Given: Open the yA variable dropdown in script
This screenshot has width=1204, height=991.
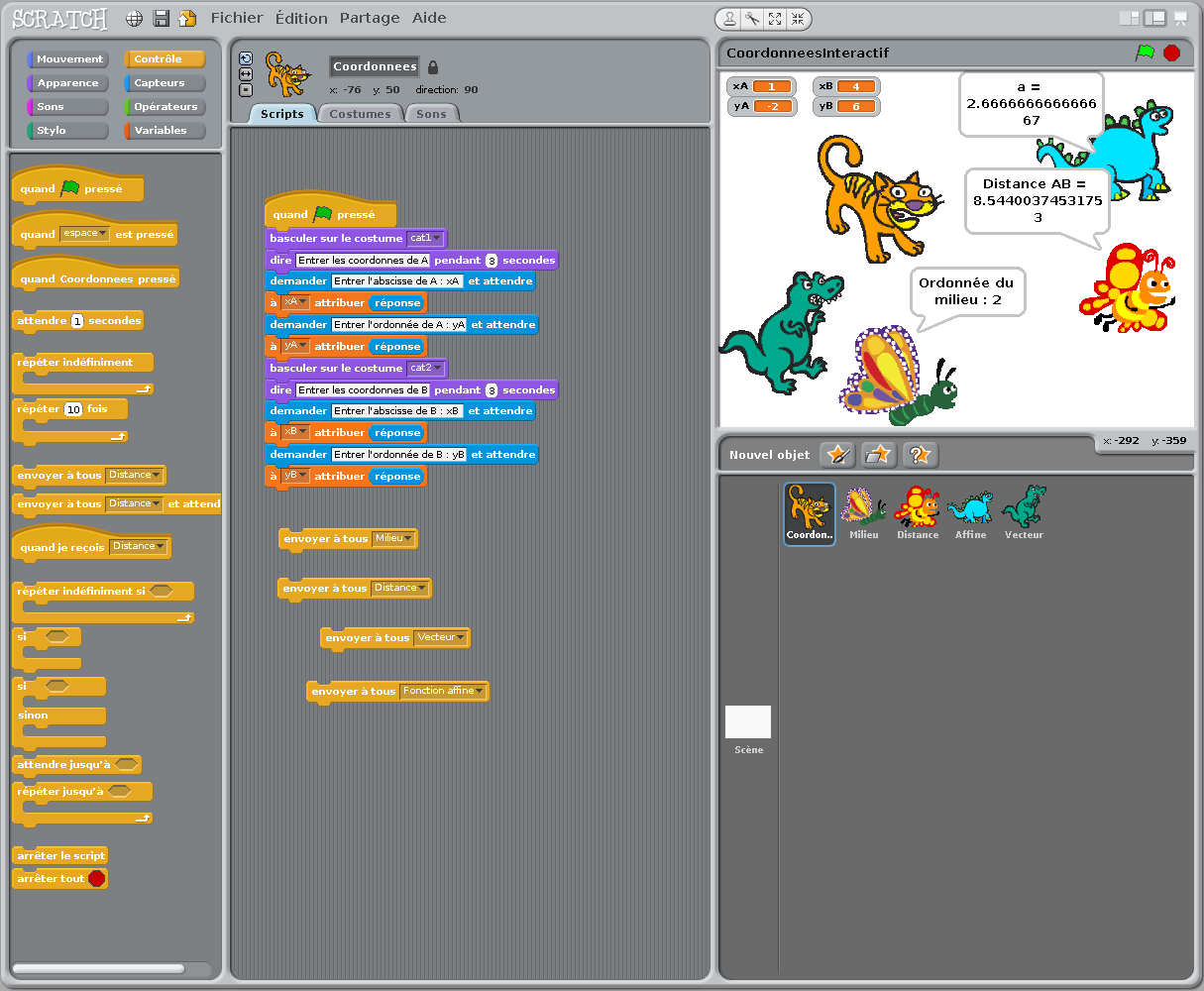Looking at the screenshot, I should coord(295,346).
